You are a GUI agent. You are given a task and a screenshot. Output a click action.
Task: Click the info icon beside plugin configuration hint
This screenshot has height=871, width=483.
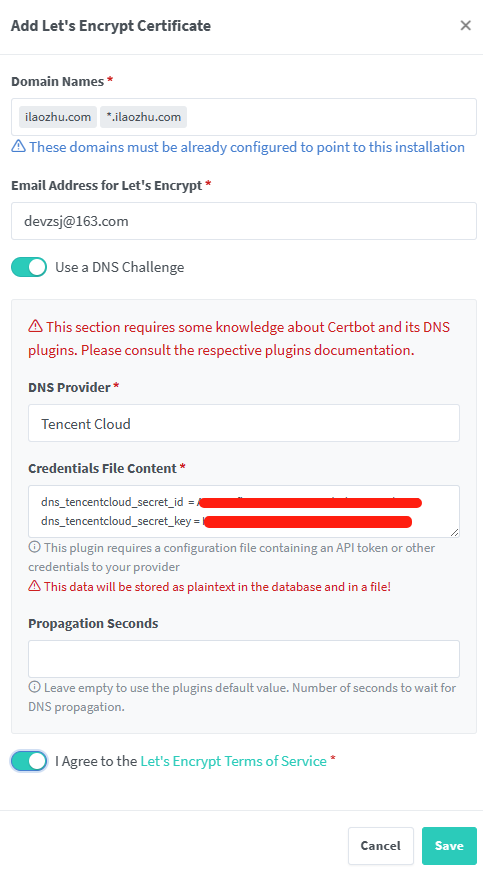(x=34, y=548)
